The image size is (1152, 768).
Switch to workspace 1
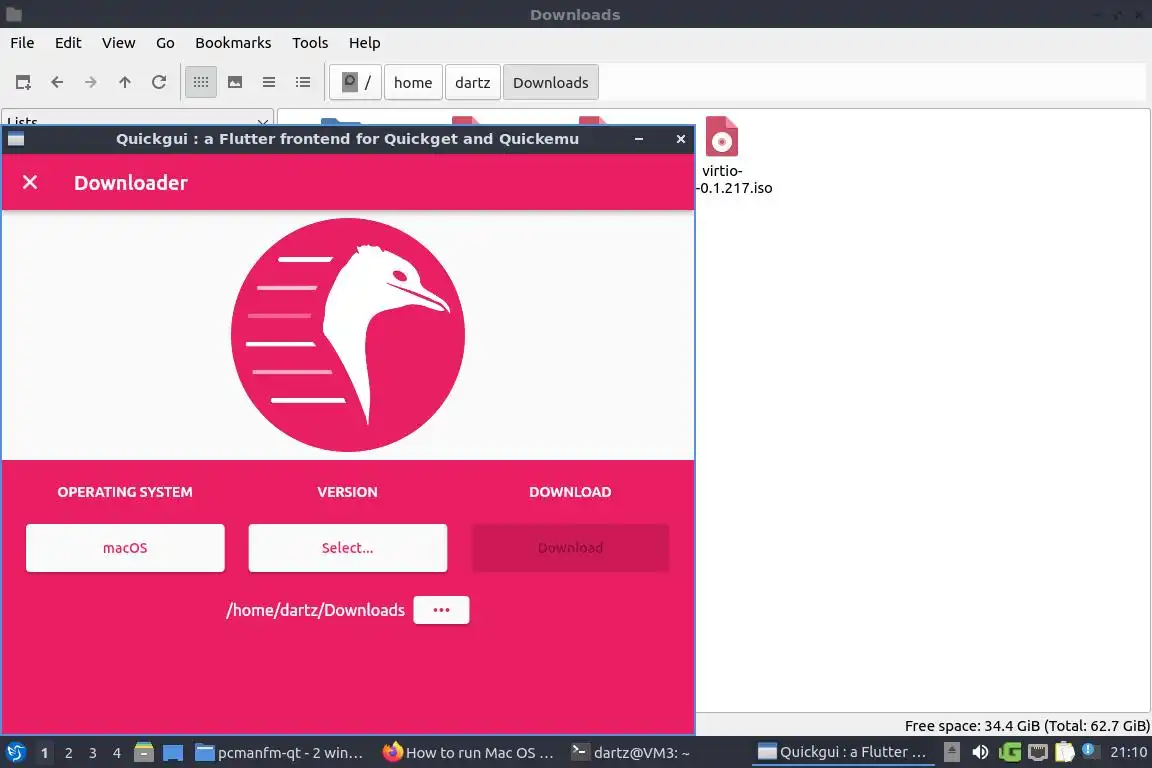pos(44,753)
